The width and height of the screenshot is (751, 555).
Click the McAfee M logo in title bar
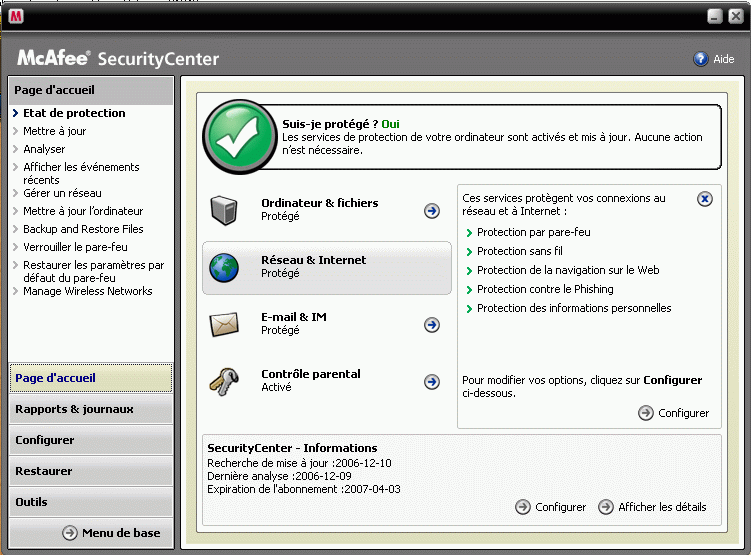coord(16,17)
